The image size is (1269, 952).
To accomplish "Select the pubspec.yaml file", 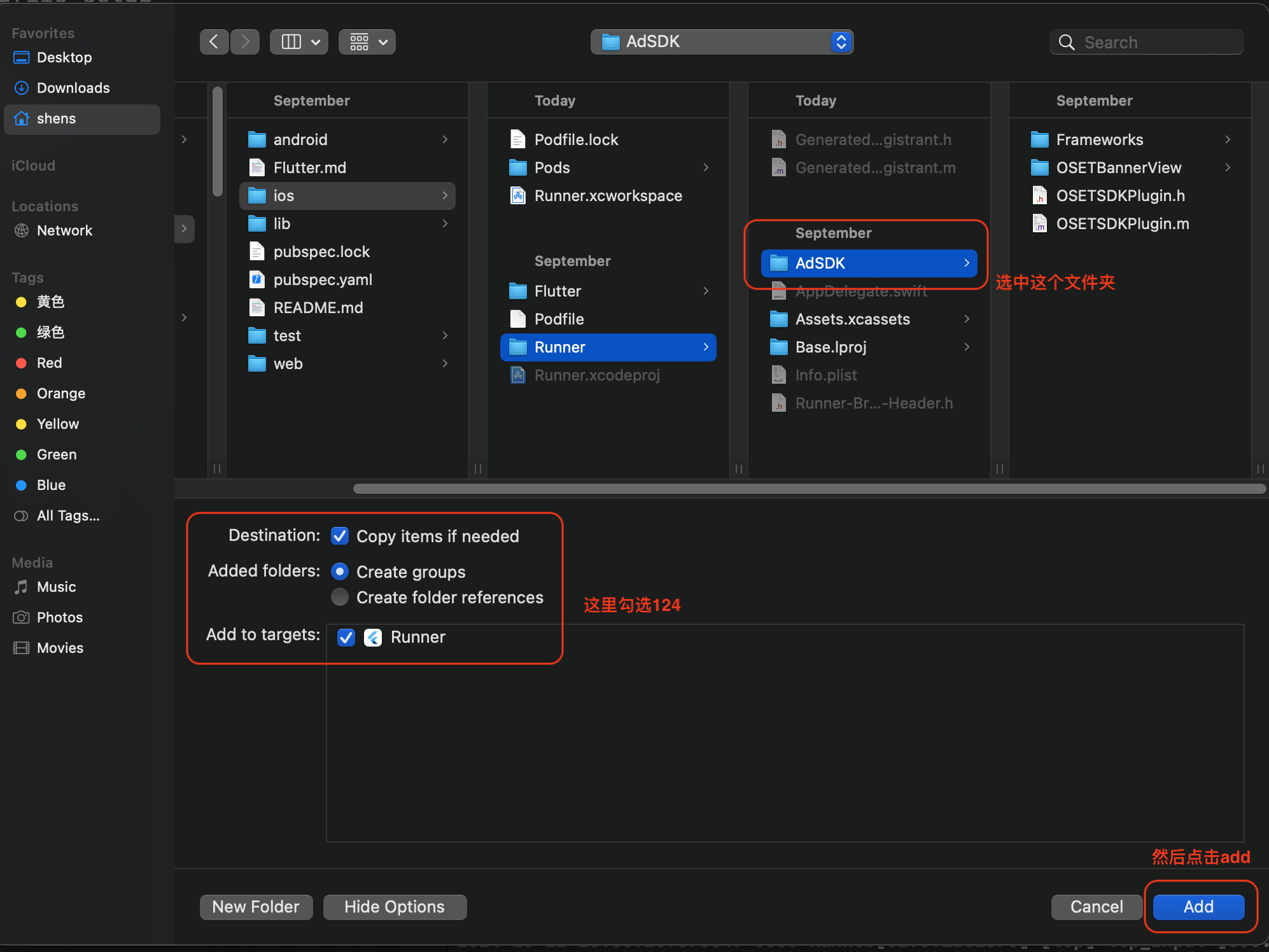I will (323, 279).
